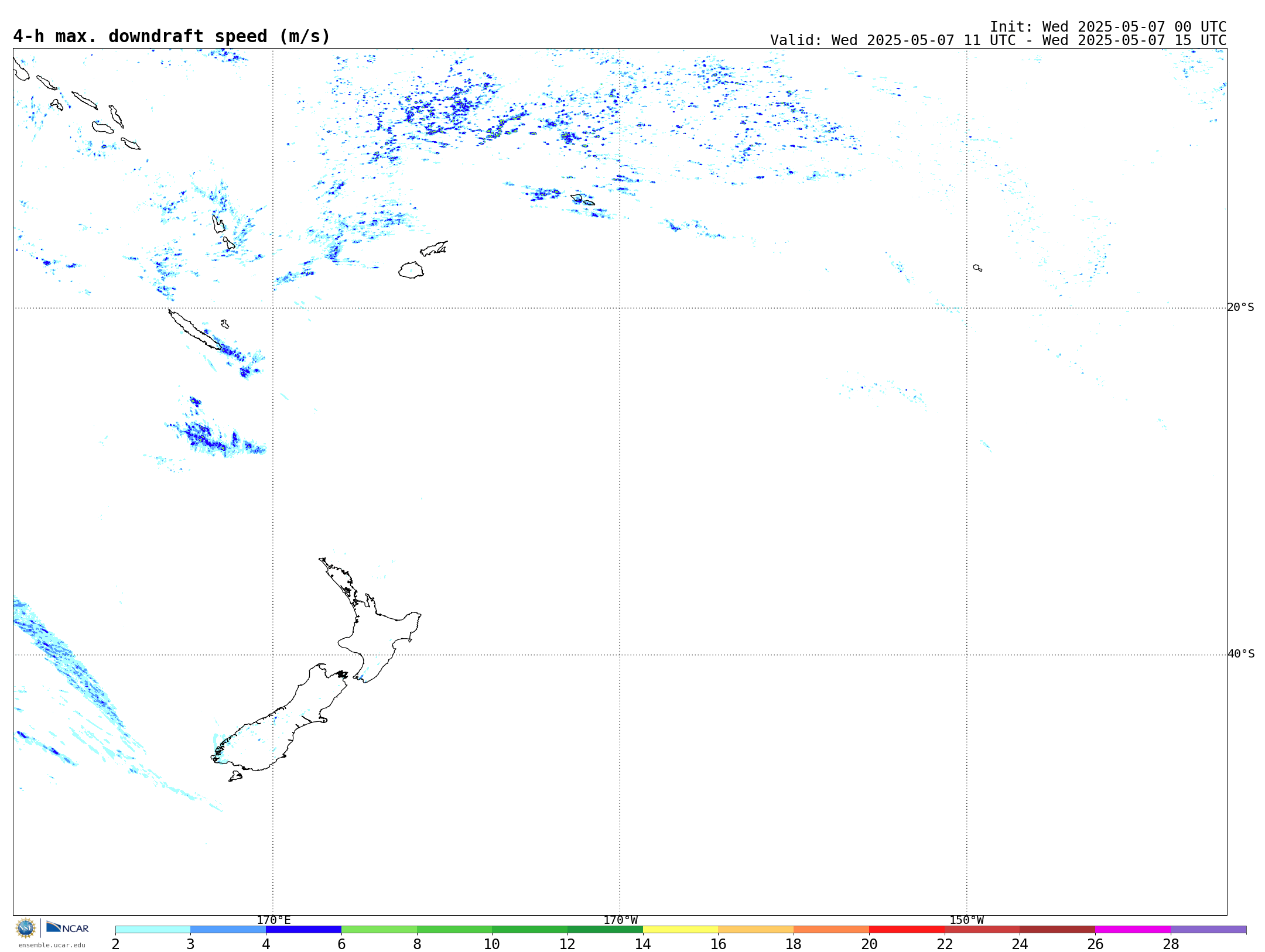This screenshot has width=1265, height=952.
Task: Click the colorbar tick label "28"
Action: point(1171,944)
